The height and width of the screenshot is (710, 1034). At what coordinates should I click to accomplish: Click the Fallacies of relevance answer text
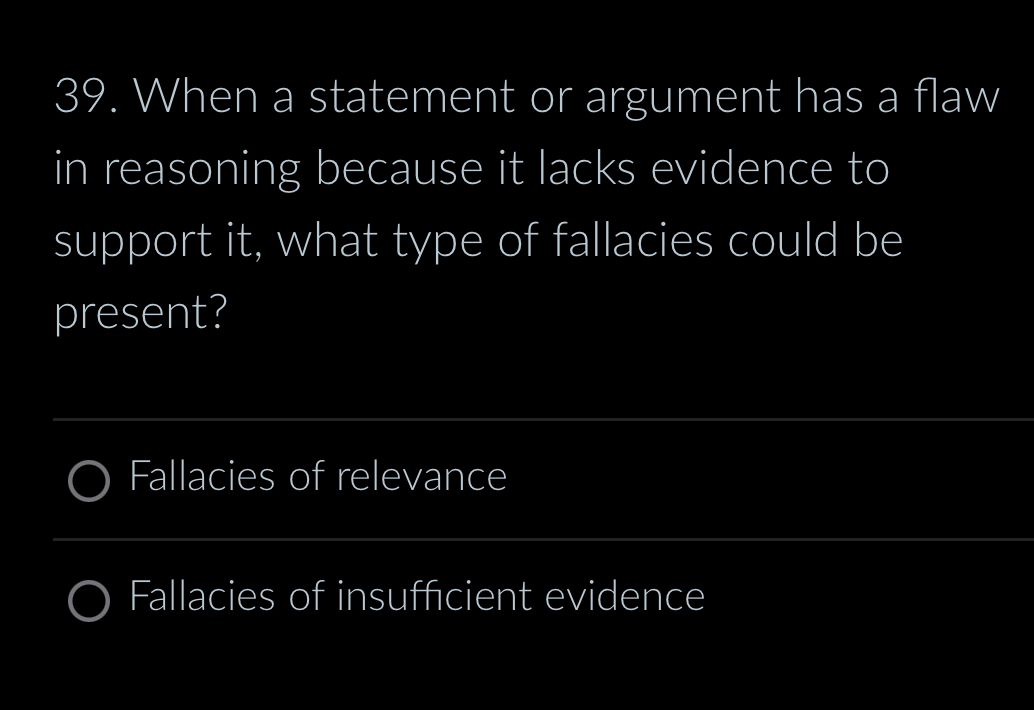[317, 477]
